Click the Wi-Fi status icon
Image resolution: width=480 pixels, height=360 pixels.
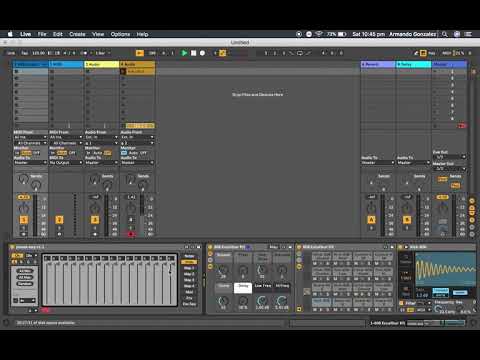click(319, 34)
